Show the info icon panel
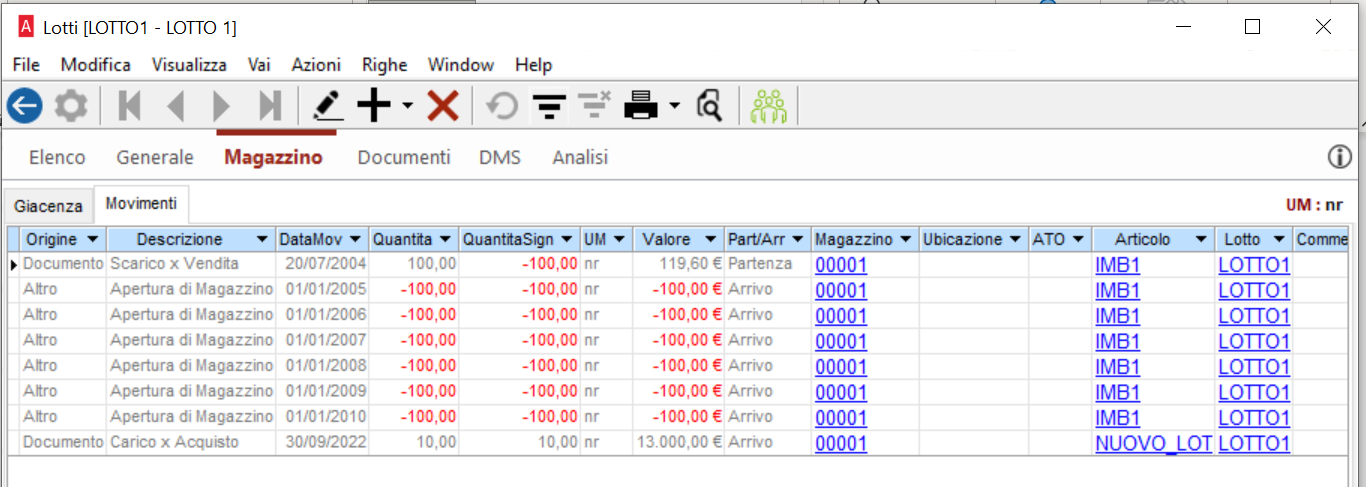The width and height of the screenshot is (1366, 487). click(x=1339, y=157)
